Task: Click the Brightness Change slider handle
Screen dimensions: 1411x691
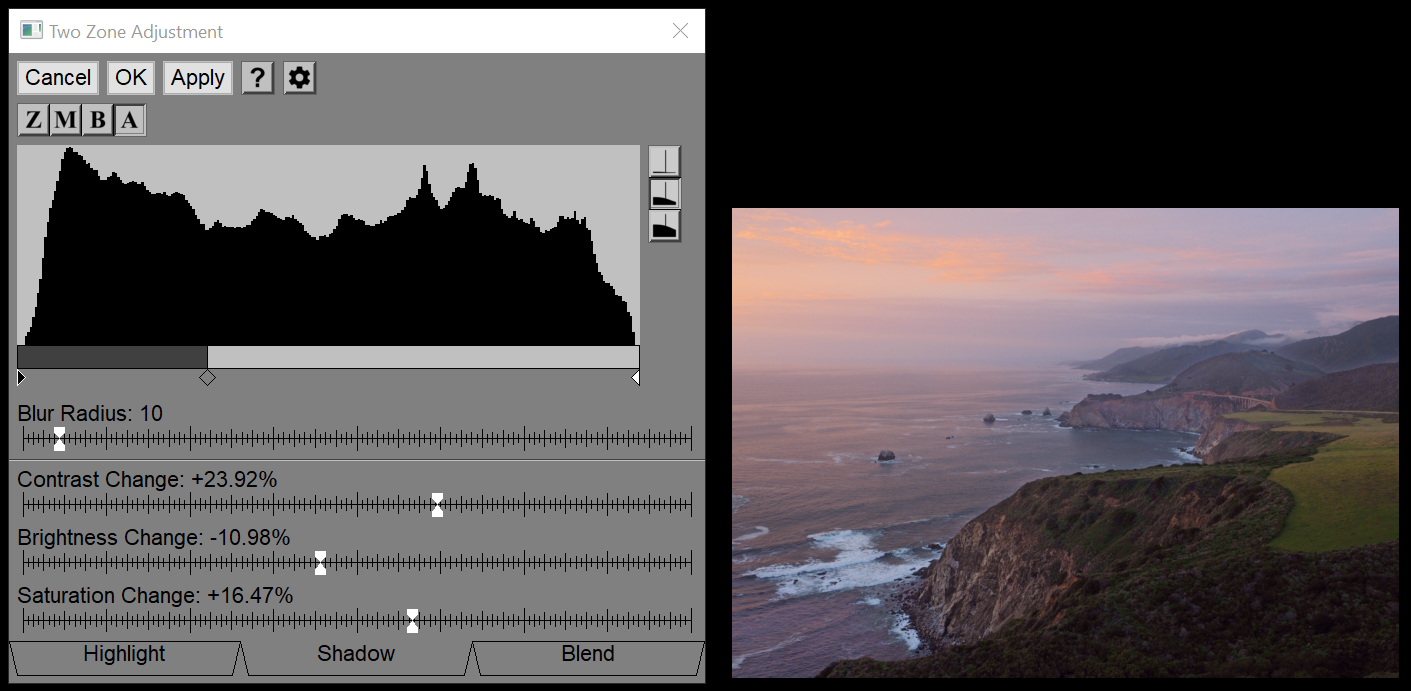Action: pyautogui.click(x=320, y=562)
